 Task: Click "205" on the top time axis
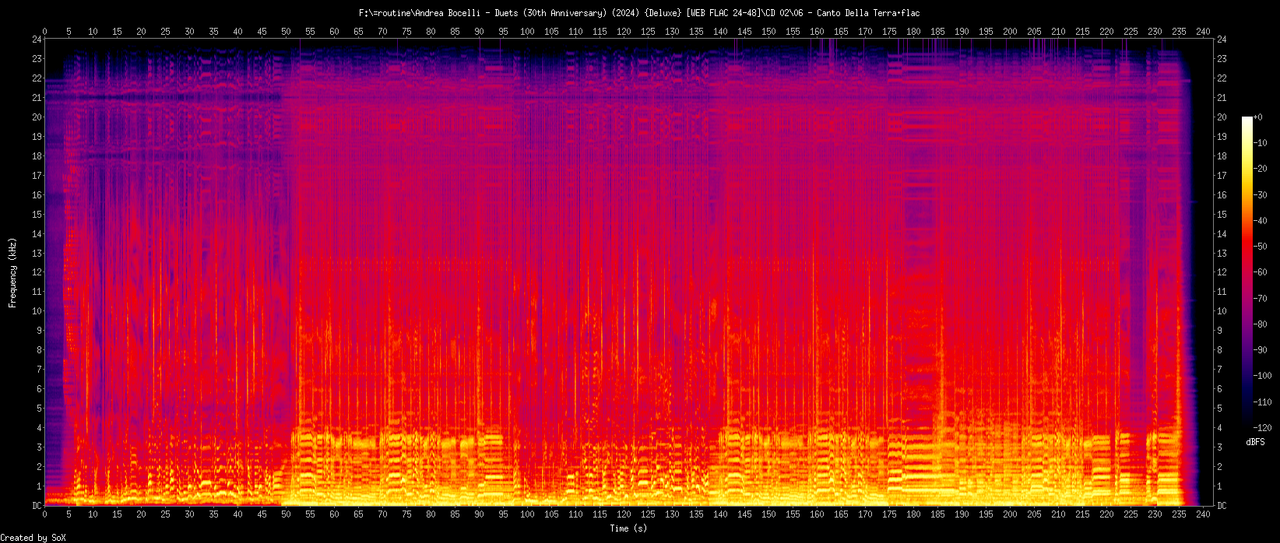click(1034, 31)
